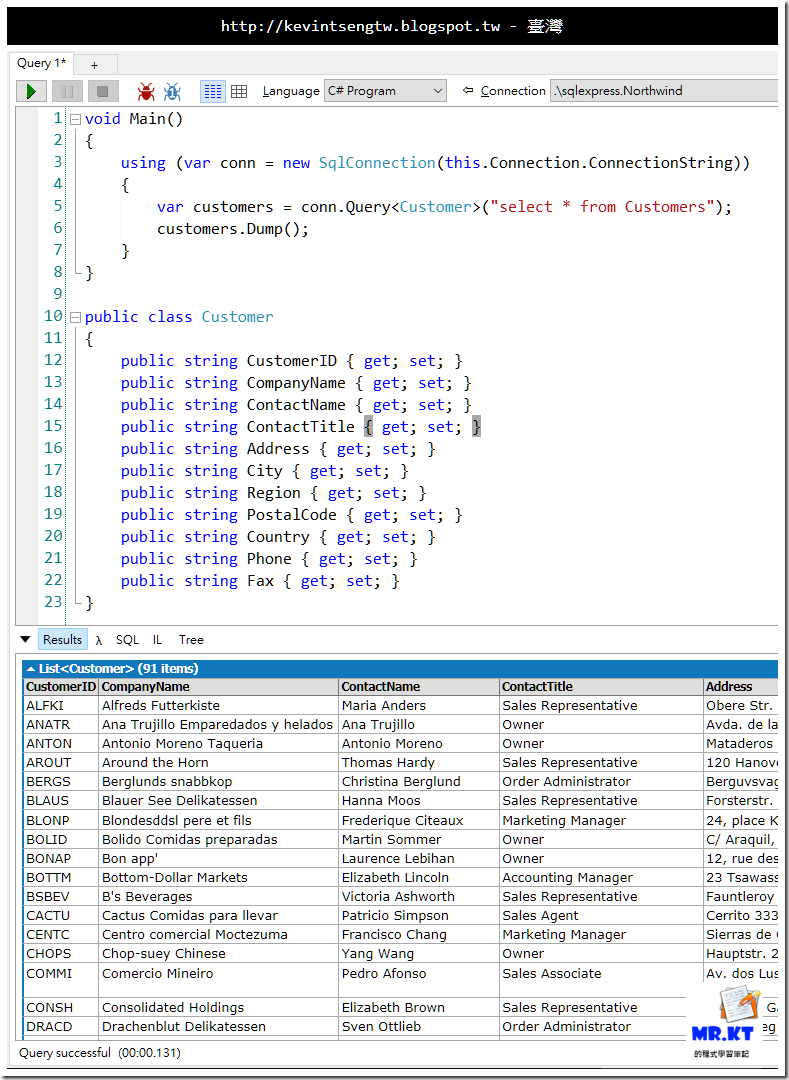This screenshot has width=789, height=1080.
Task: Open a new query with the + tab
Action: point(94,65)
